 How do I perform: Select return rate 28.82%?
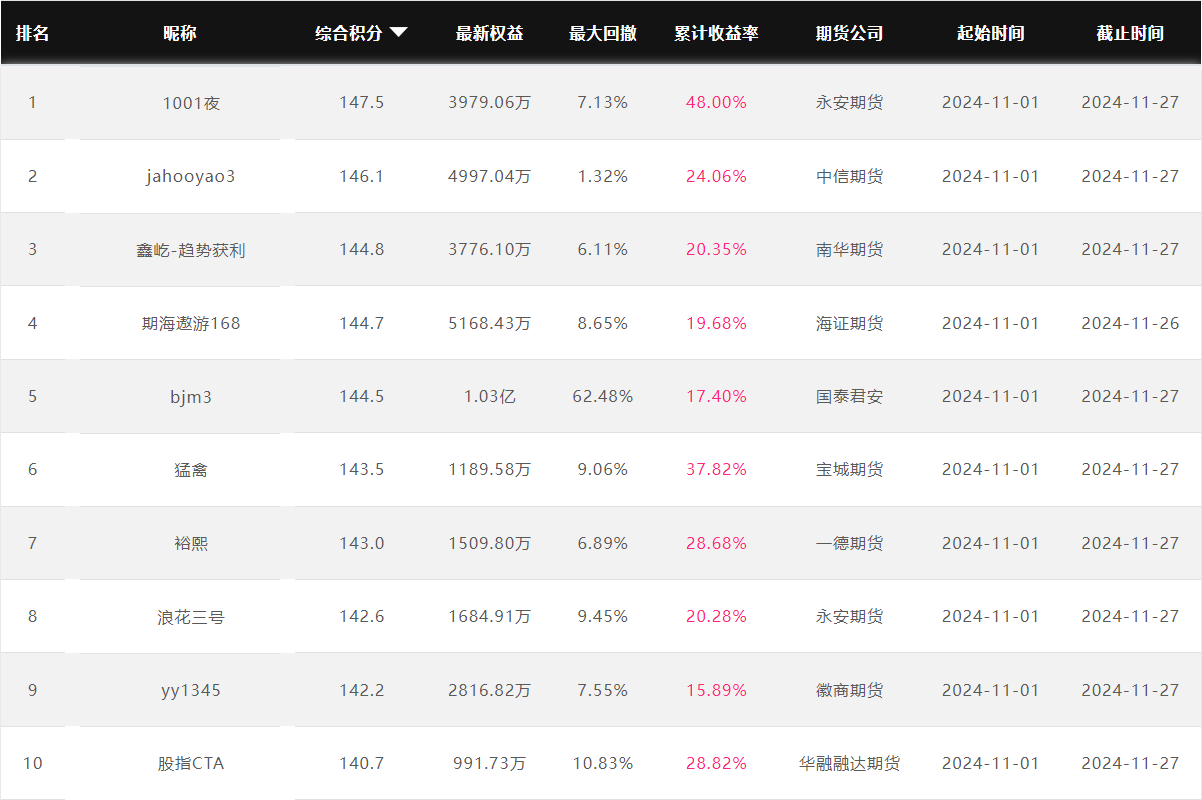coord(716,763)
